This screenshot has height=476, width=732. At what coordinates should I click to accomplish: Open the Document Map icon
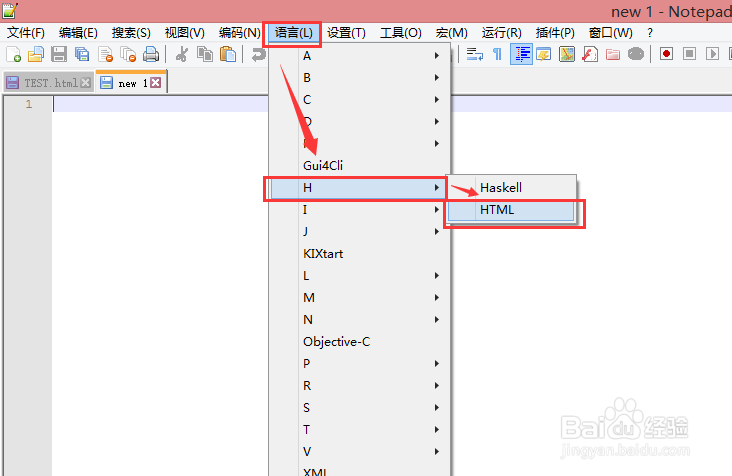coord(567,55)
